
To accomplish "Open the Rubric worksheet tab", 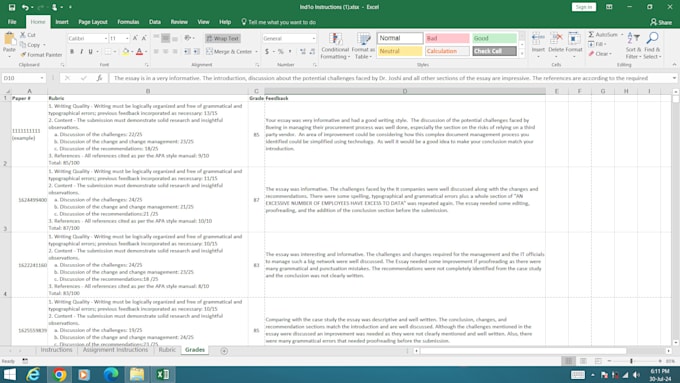I will pyautogui.click(x=167, y=350).
